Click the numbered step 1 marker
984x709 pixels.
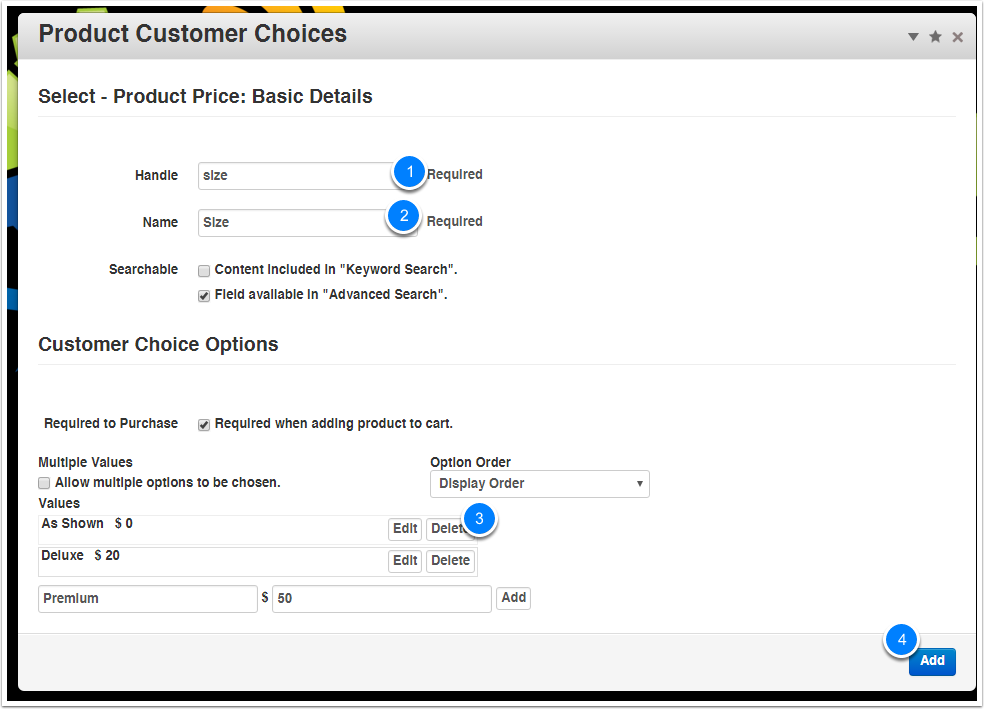point(408,173)
